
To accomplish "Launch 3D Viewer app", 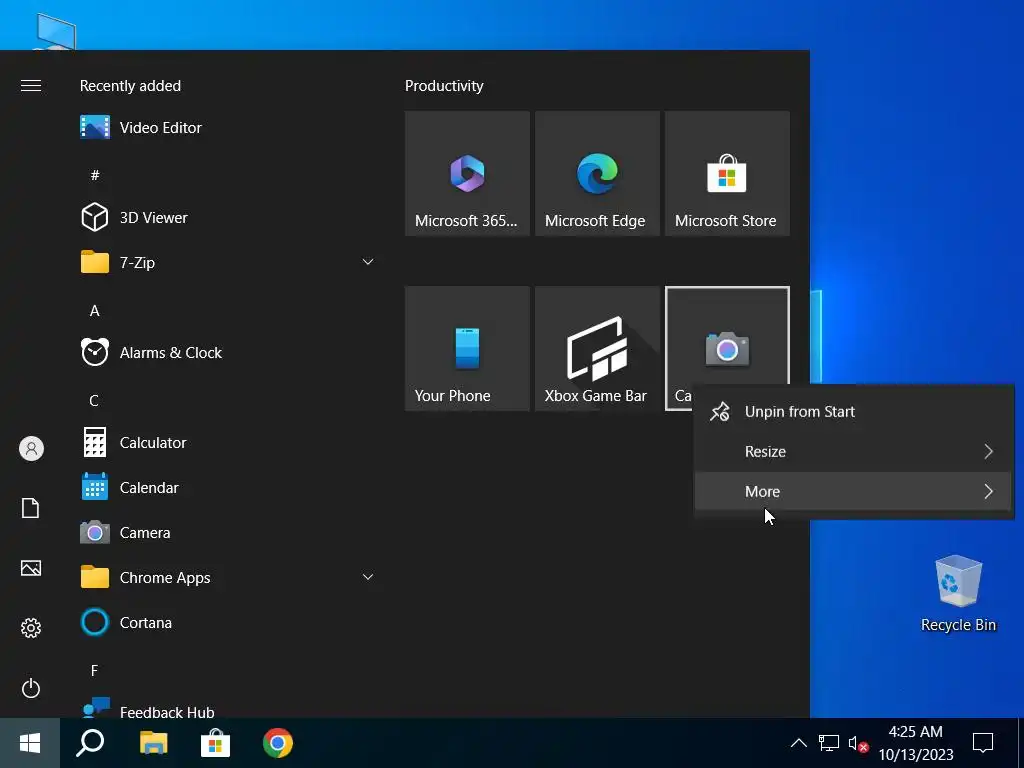I will click(227, 217).
